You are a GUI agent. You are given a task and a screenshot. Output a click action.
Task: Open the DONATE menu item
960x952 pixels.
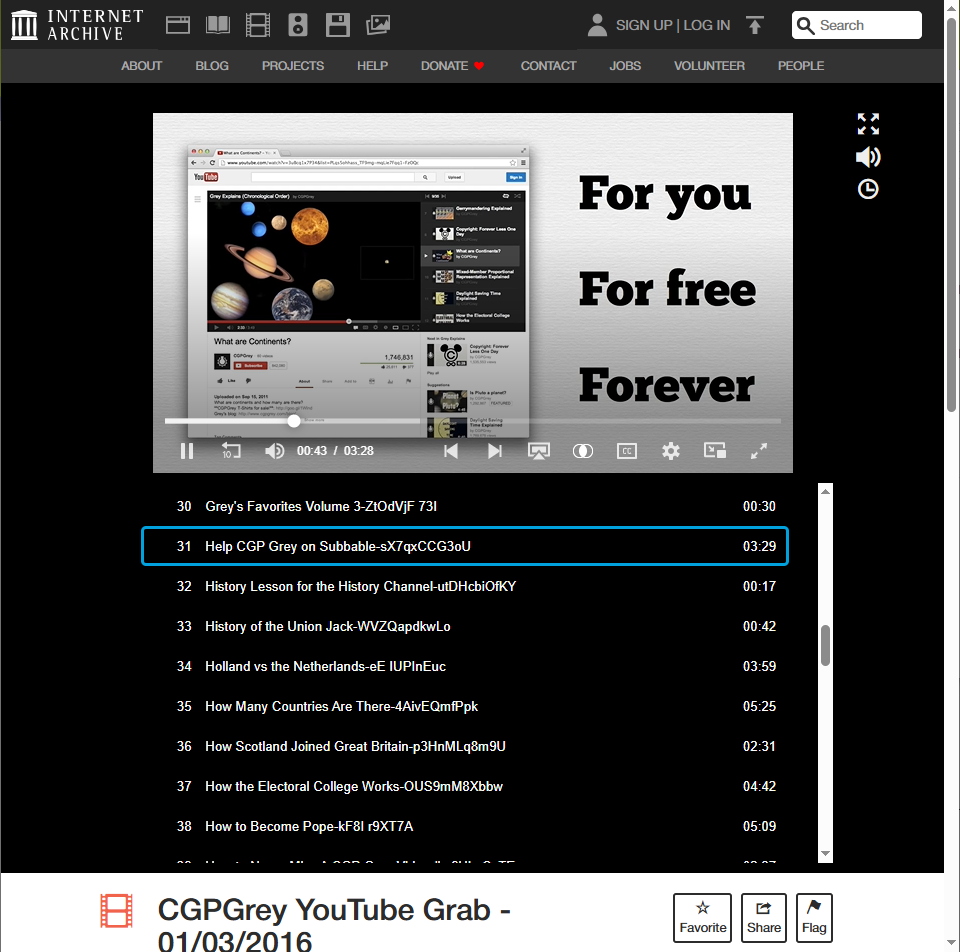pos(452,66)
